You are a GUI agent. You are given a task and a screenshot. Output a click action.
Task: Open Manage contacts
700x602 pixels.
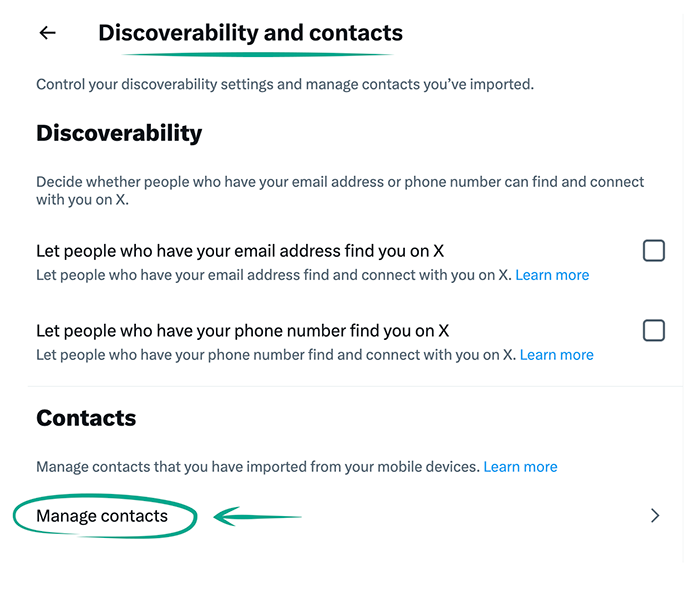click(102, 516)
